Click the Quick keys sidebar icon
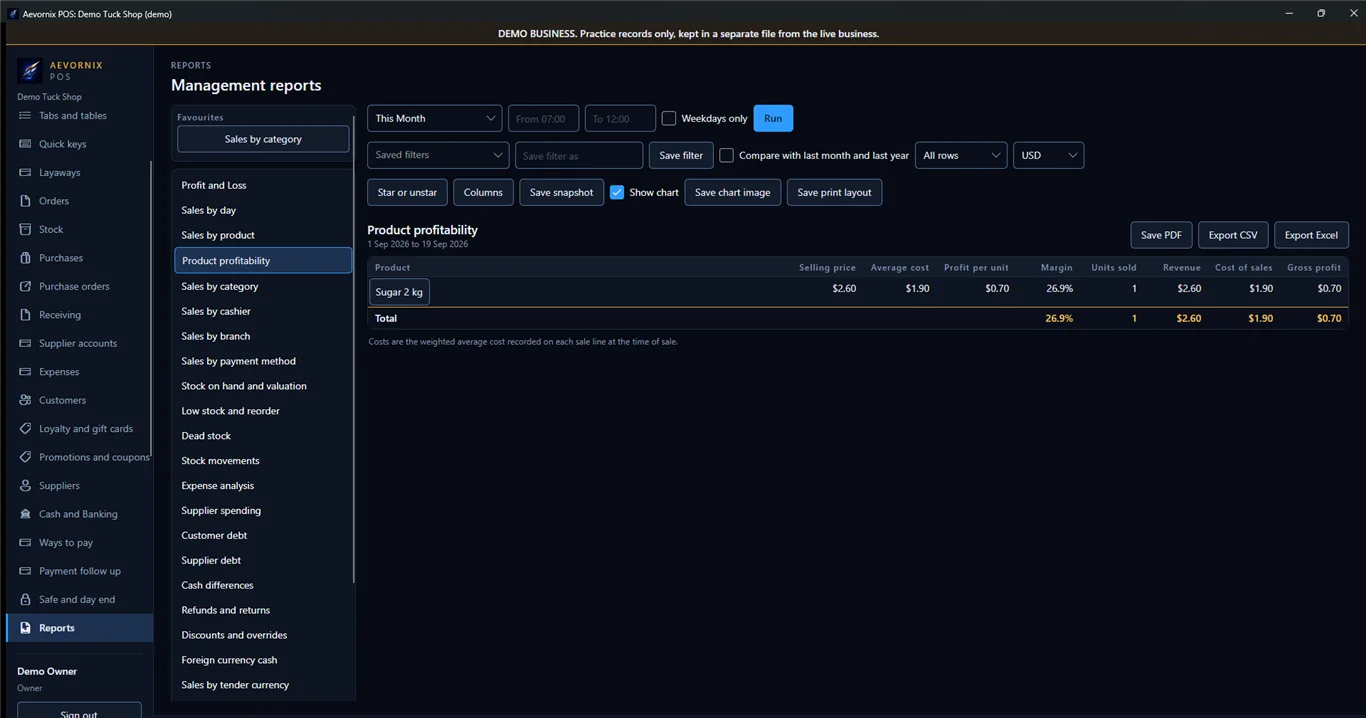The width and height of the screenshot is (1366, 718). tap(25, 144)
